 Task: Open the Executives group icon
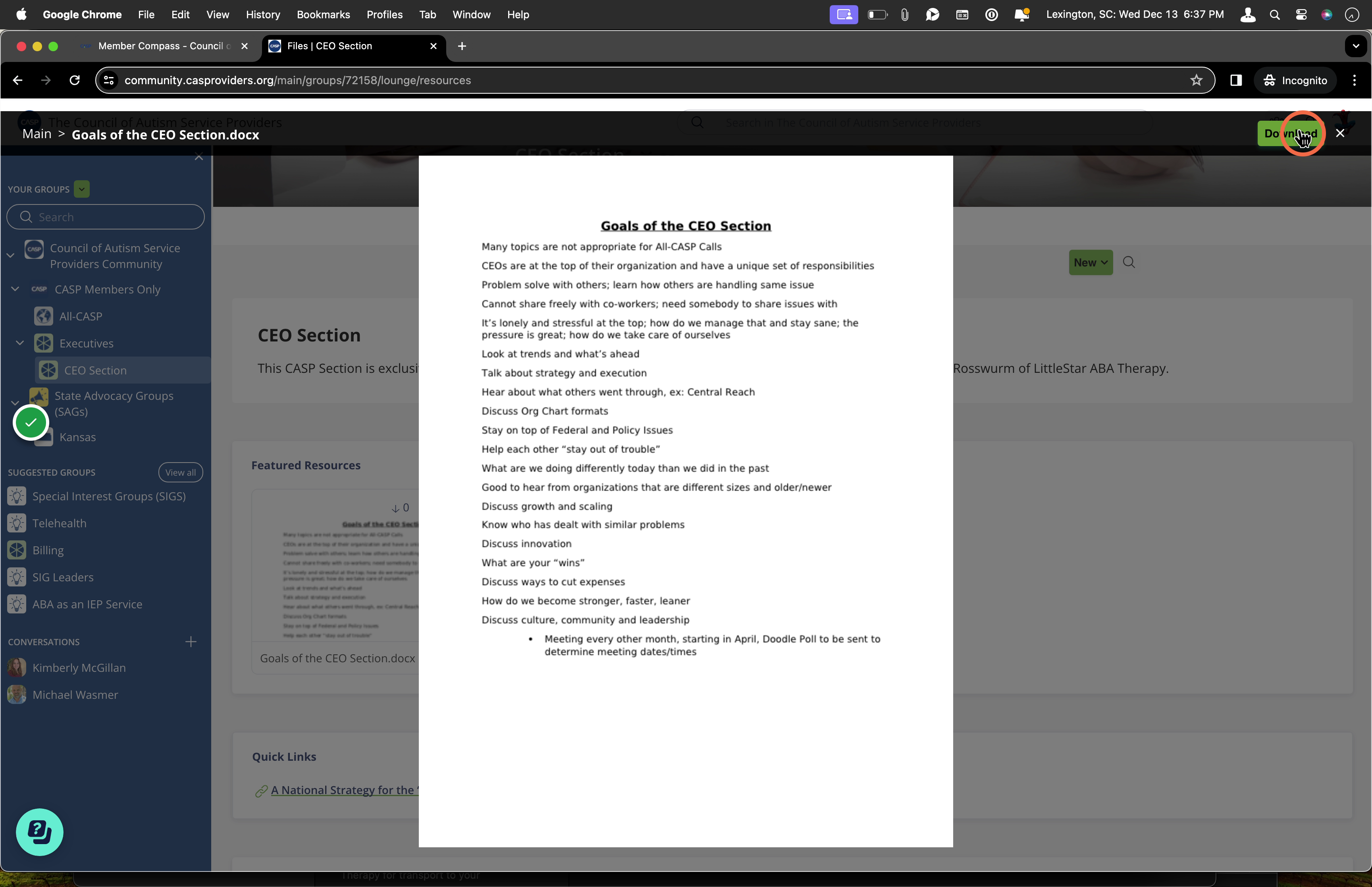tap(44, 343)
